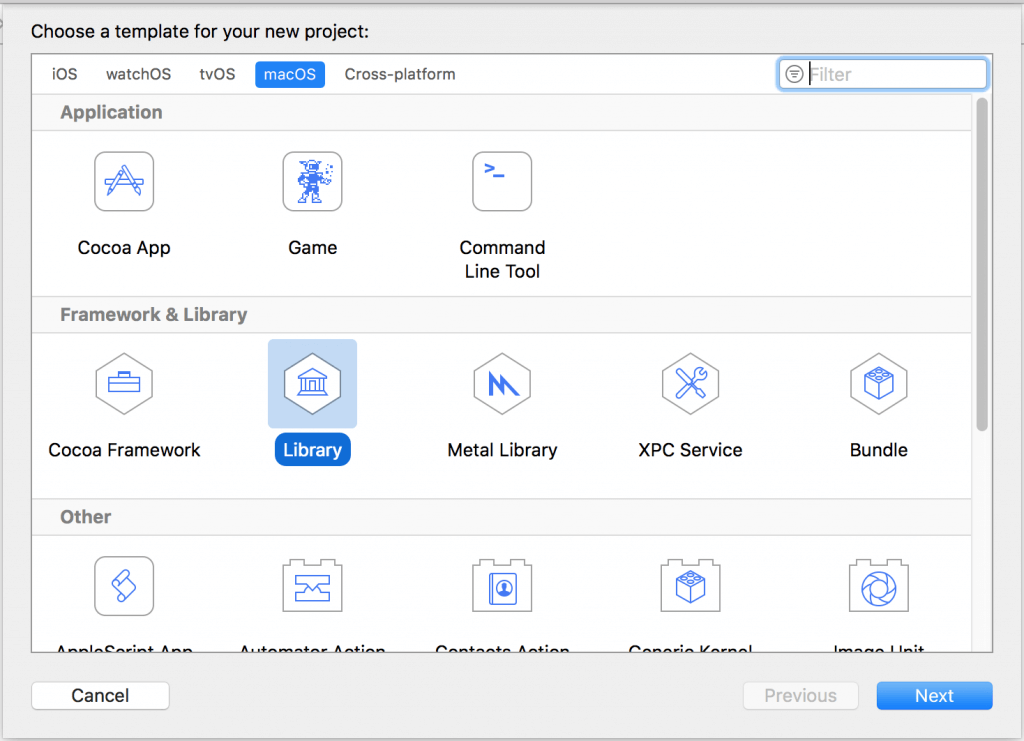The width and height of the screenshot is (1024, 741).
Task: Choose the Game template icon
Action: click(x=312, y=181)
